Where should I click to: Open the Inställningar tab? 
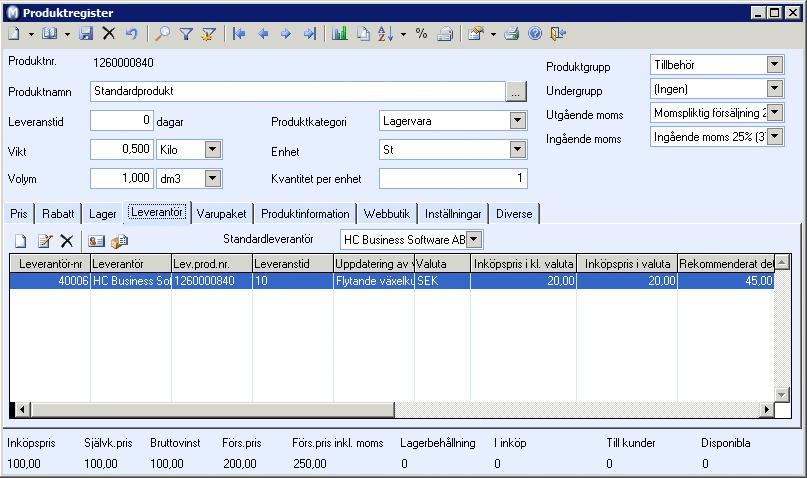[x=453, y=214]
